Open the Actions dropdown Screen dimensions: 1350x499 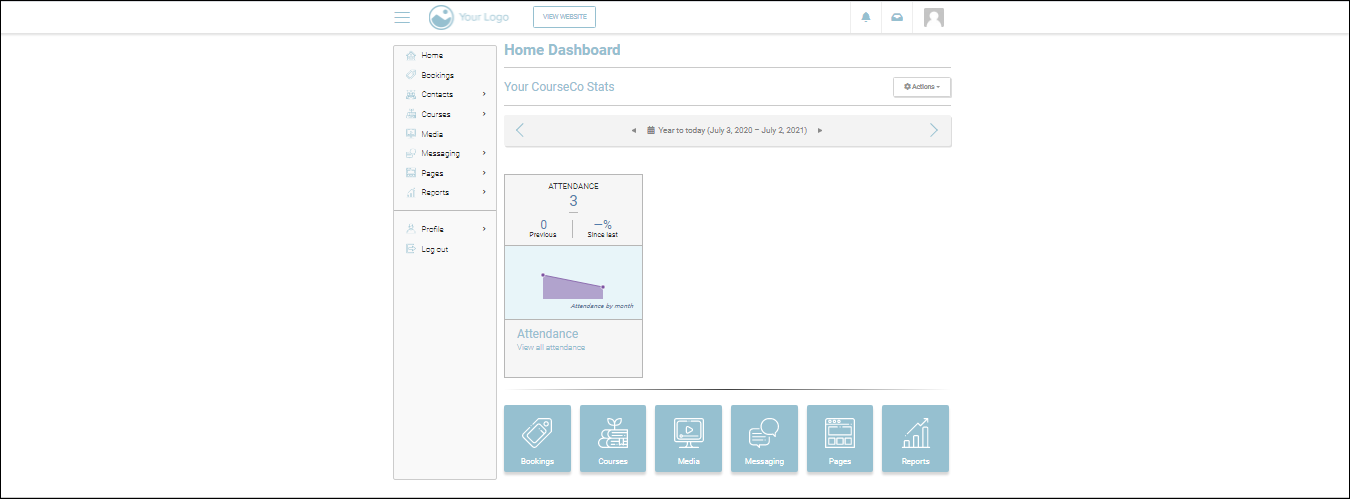coord(921,87)
